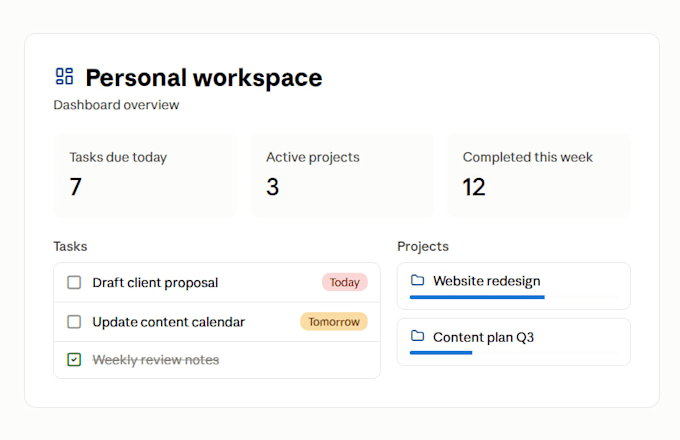Check the Draft client proposal checkbox
Screen dimensions: 680x440
(74, 282)
